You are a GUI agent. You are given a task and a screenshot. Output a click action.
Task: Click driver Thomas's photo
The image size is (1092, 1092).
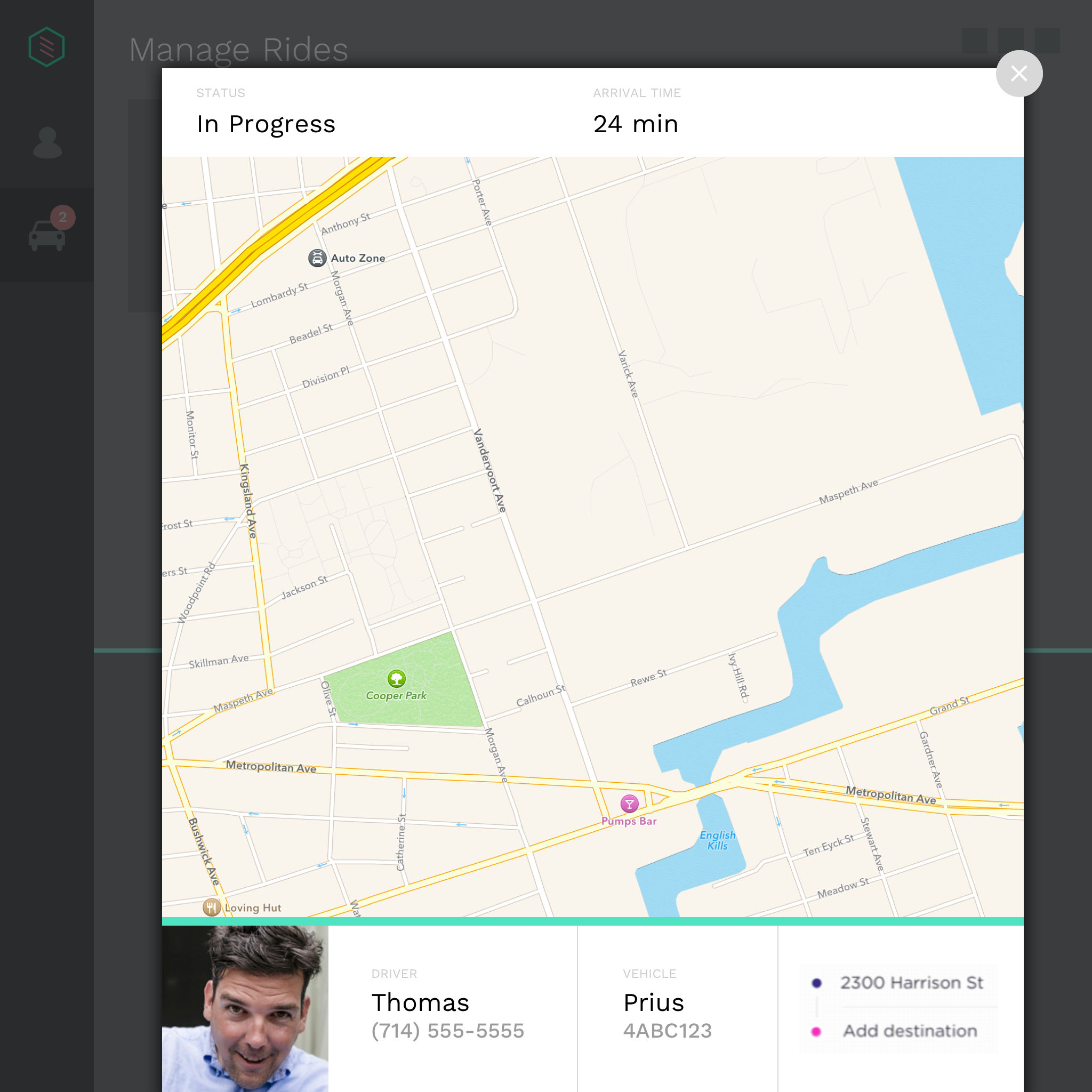(245, 1008)
